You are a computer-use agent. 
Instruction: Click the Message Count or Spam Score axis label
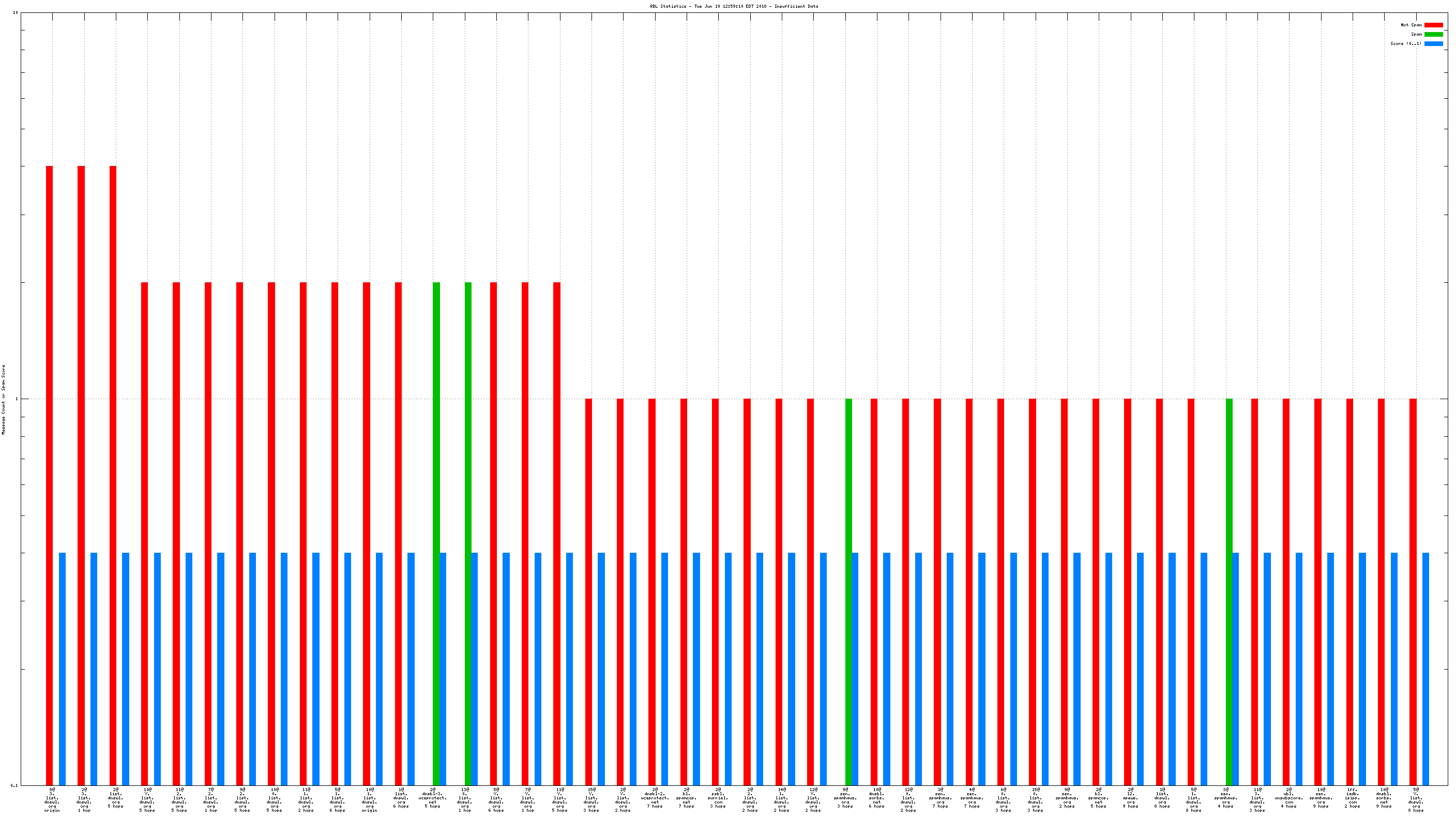pyautogui.click(x=4, y=399)
